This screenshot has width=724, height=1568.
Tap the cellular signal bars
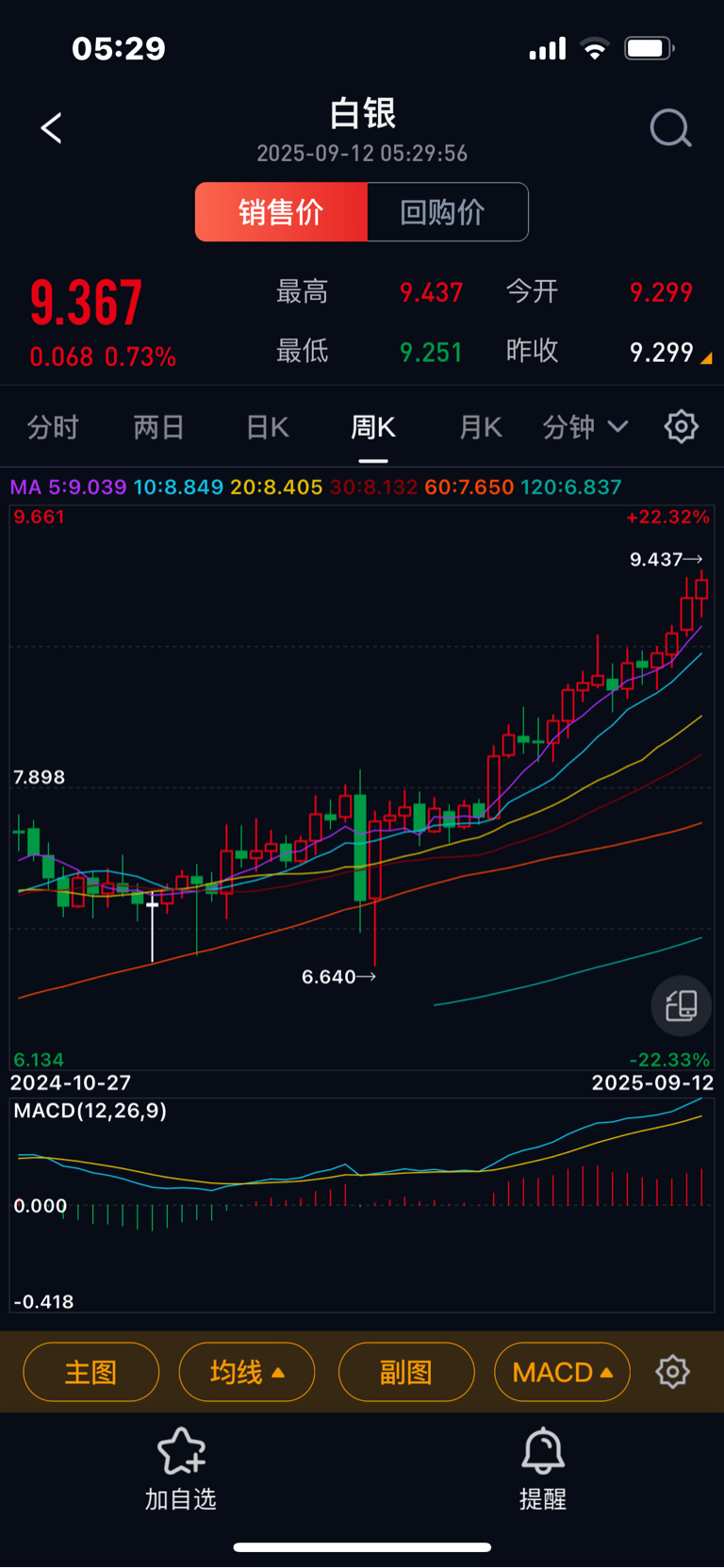click(x=548, y=49)
